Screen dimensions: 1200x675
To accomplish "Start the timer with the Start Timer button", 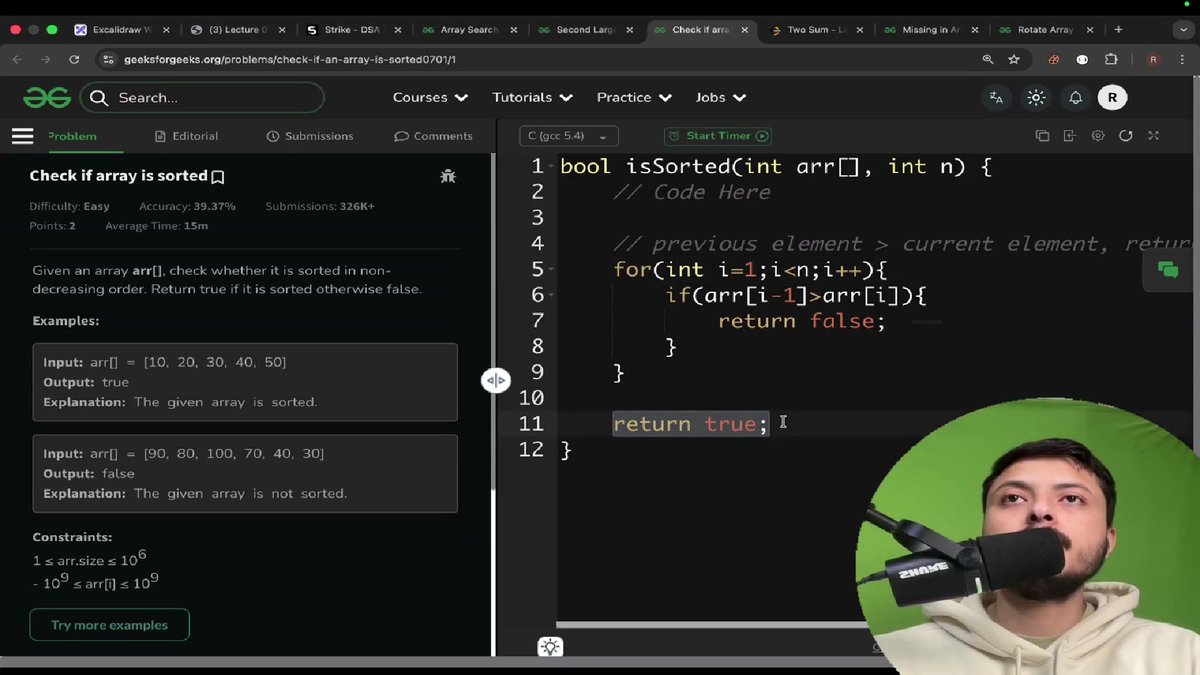I will [x=717, y=135].
